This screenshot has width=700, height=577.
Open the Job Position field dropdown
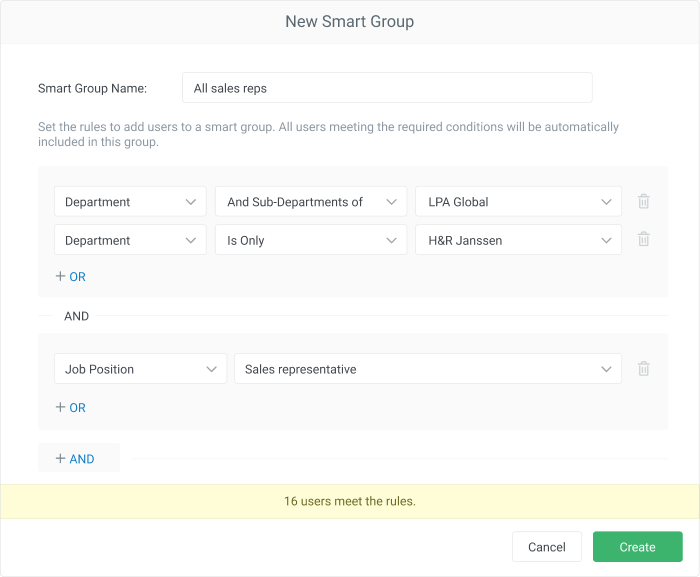coord(141,369)
